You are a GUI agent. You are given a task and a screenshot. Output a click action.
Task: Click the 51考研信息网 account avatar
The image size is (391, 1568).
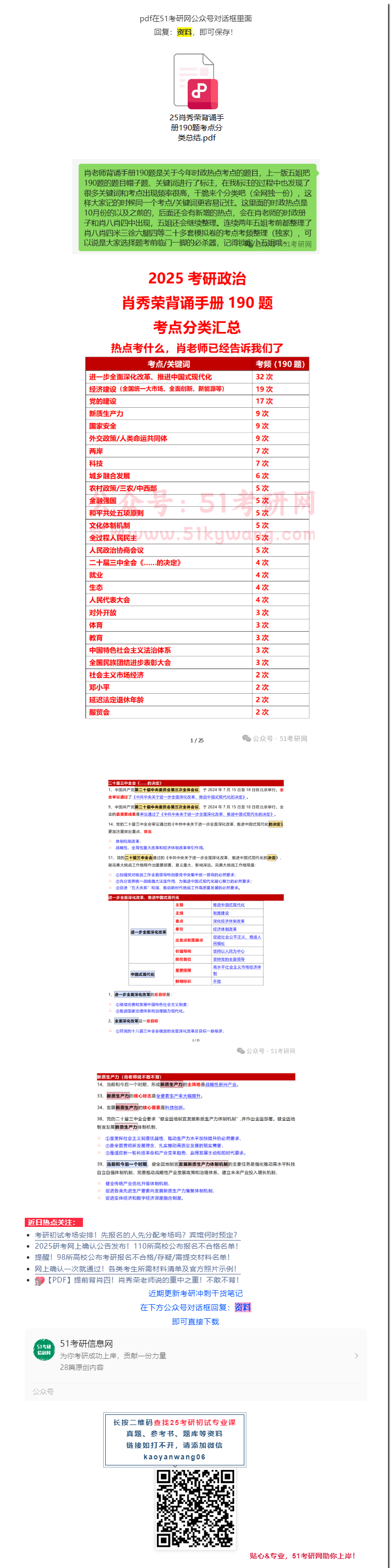point(44,1350)
